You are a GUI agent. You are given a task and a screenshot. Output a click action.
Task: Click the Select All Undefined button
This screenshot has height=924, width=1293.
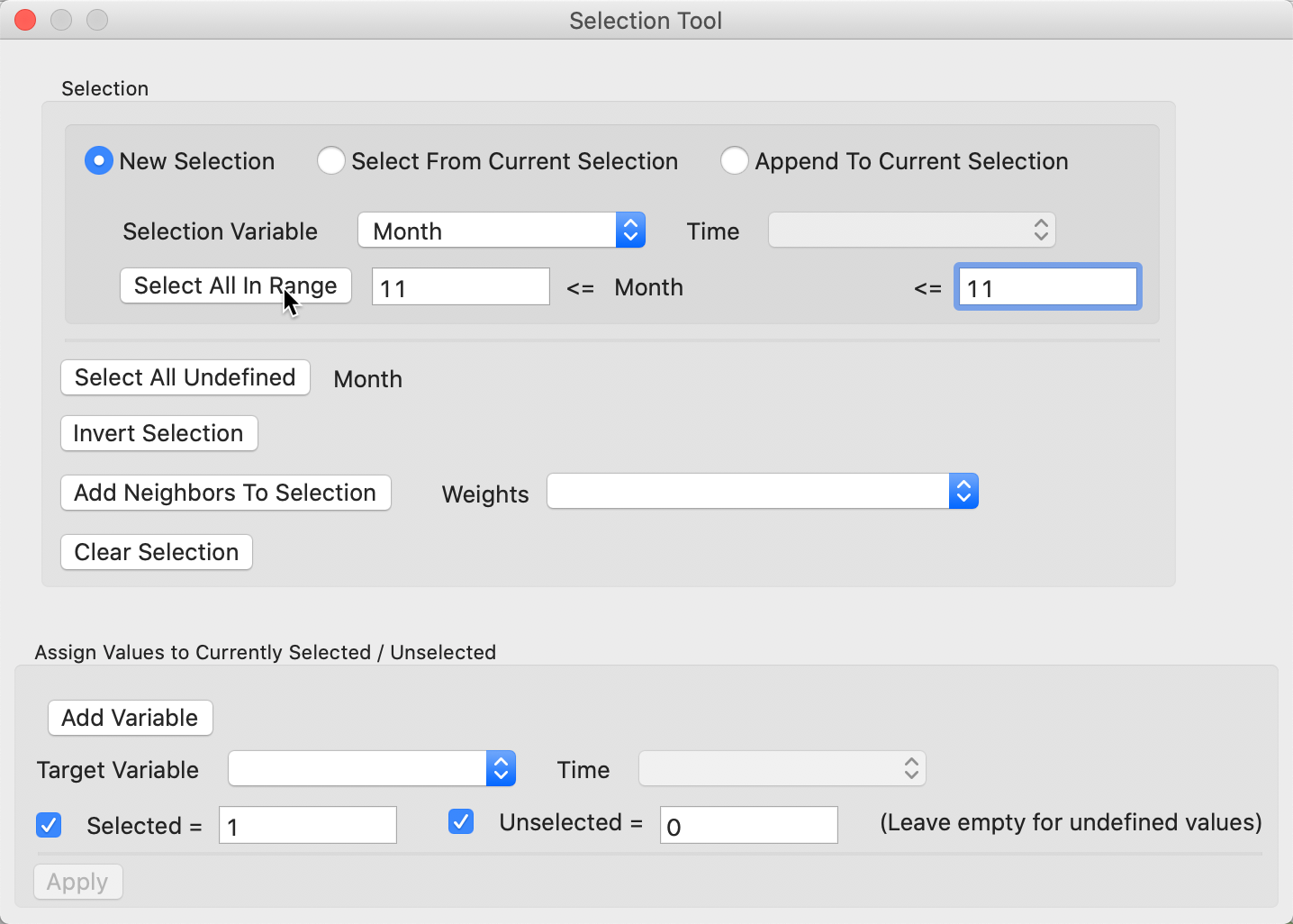click(185, 377)
